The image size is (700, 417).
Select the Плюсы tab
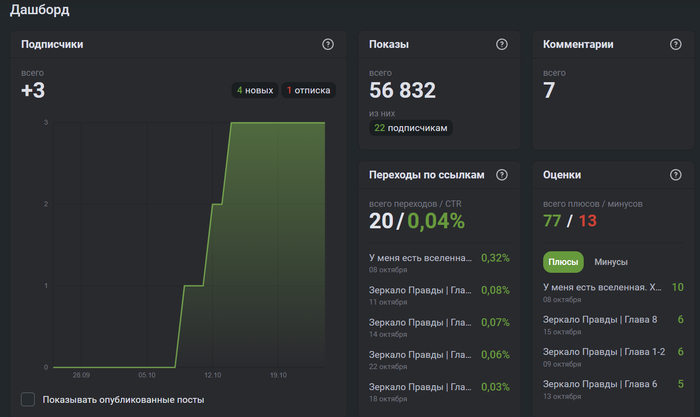pyautogui.click(x=563, y=262)
